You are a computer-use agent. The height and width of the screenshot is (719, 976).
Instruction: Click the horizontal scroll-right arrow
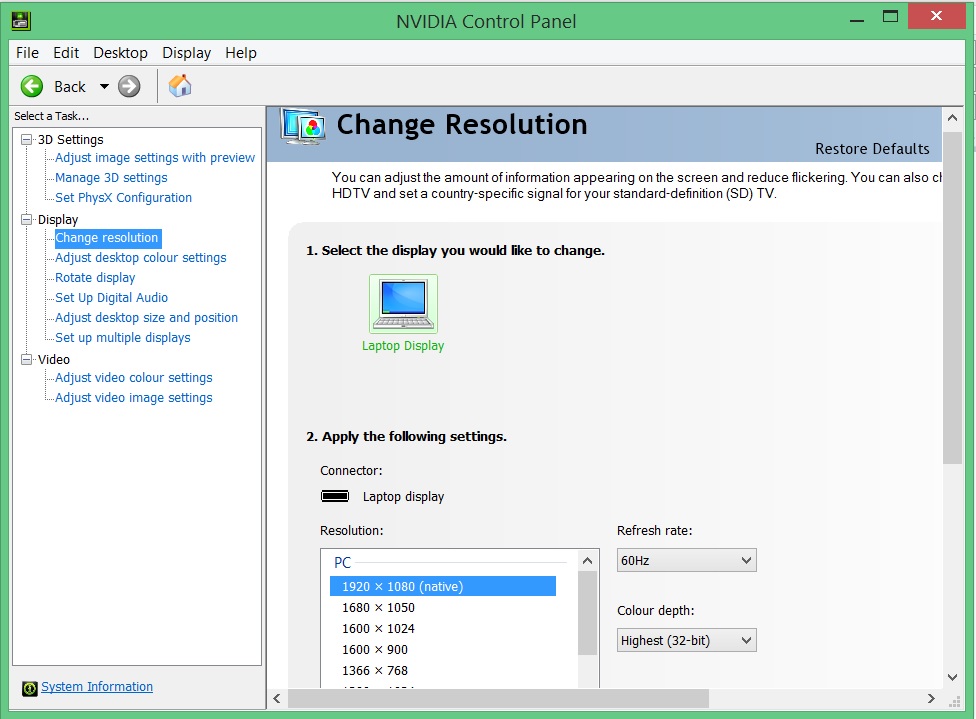(x=931, y=698)
